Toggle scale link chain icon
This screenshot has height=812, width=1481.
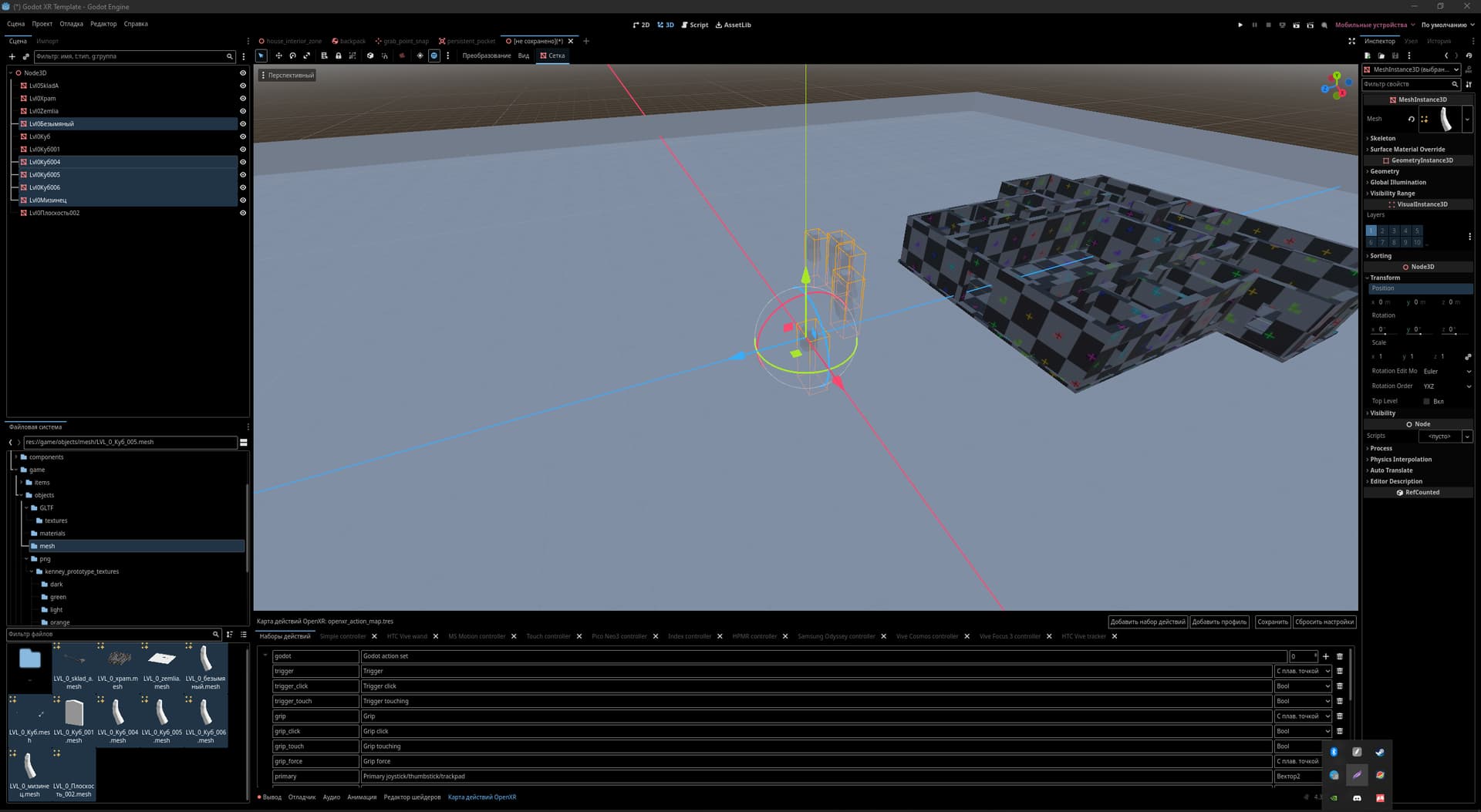click(x=1468, y=356)
